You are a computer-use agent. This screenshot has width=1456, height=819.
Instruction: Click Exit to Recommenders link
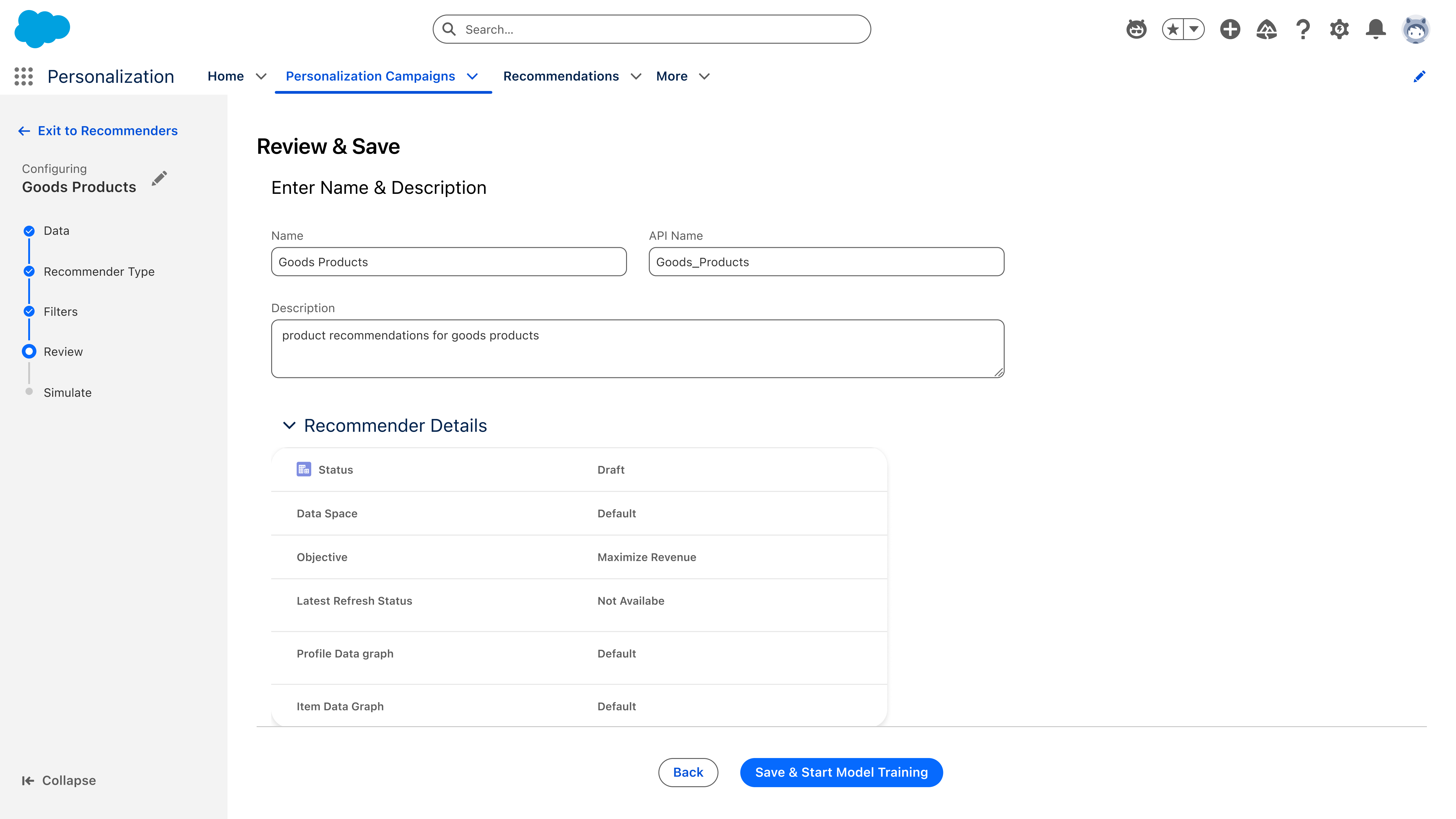click(107, 131)
